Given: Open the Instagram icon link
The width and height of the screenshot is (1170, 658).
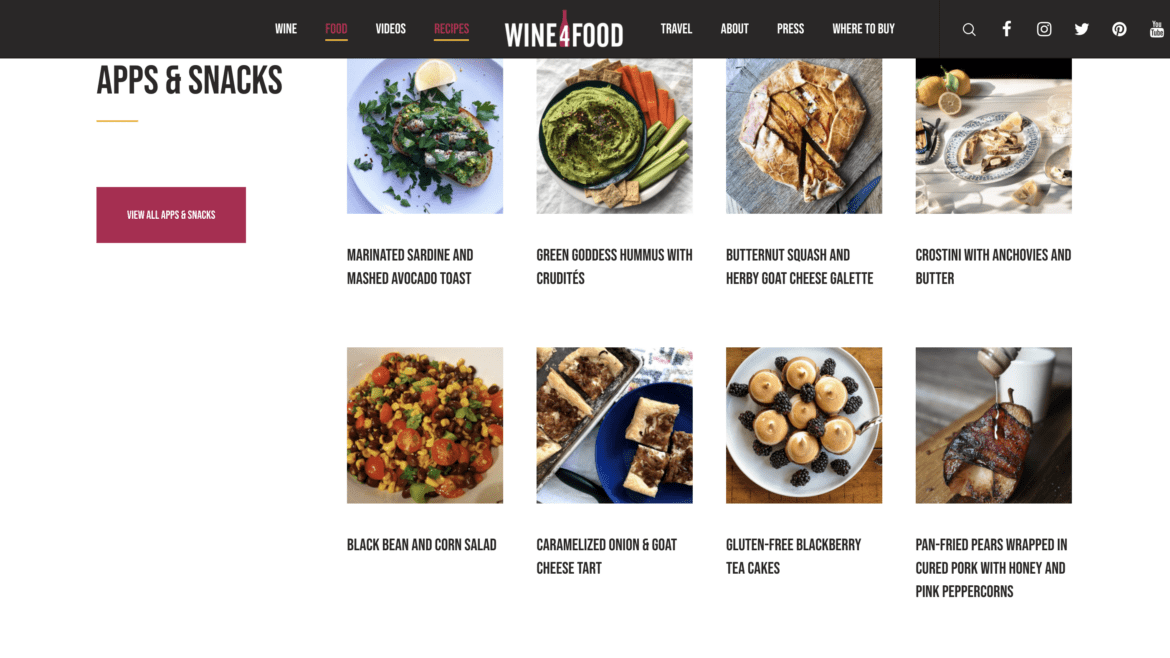Looking at the screenshot, I should pos(1044,29).
